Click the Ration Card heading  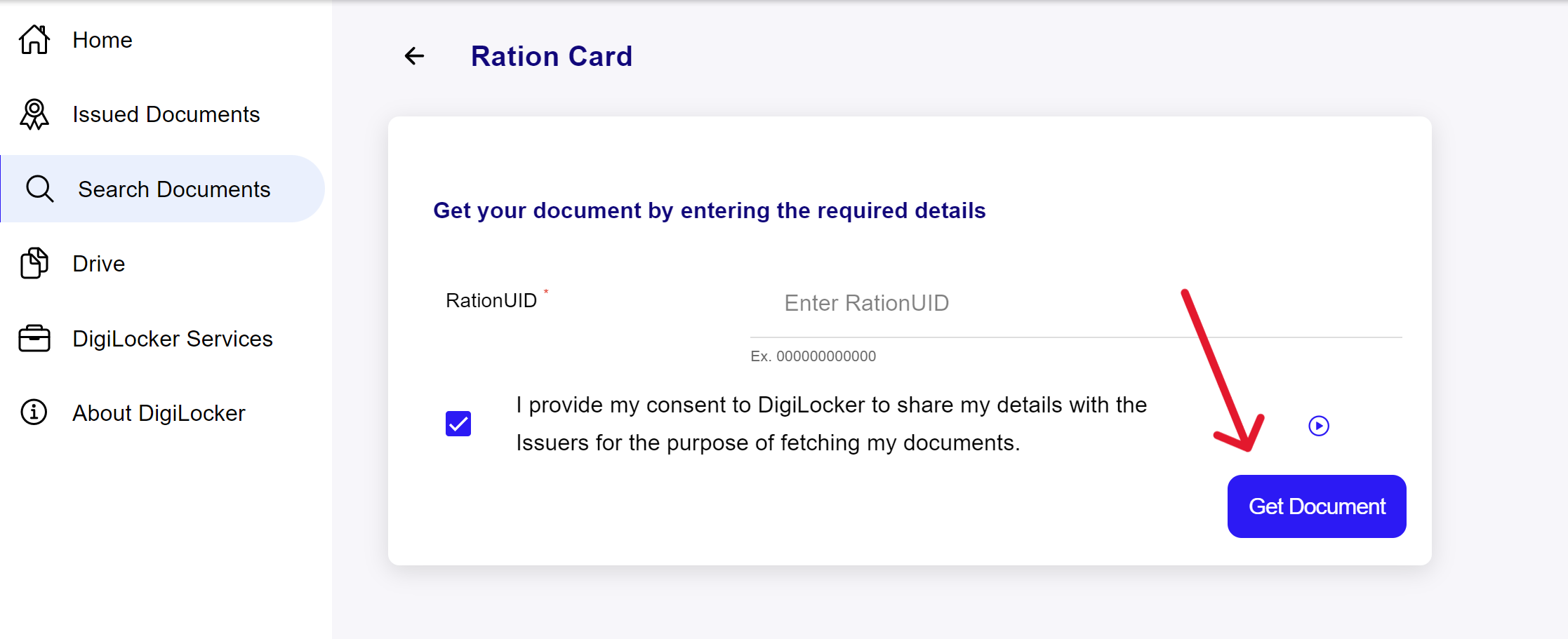(x=552, y=56)
